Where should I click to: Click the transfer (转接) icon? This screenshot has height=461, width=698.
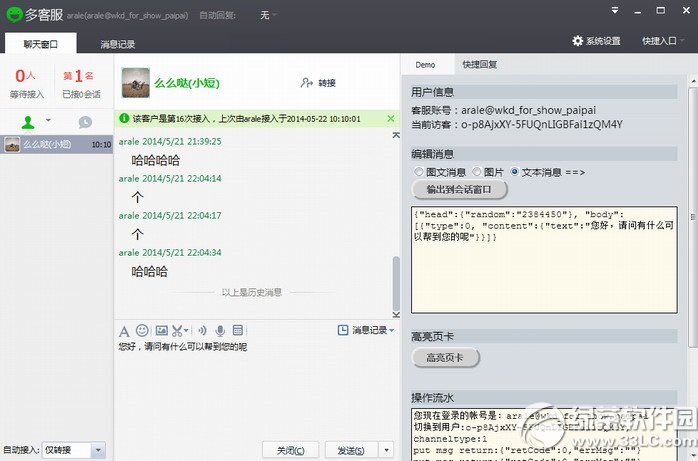pyautogui.click(x=318, y=83)
